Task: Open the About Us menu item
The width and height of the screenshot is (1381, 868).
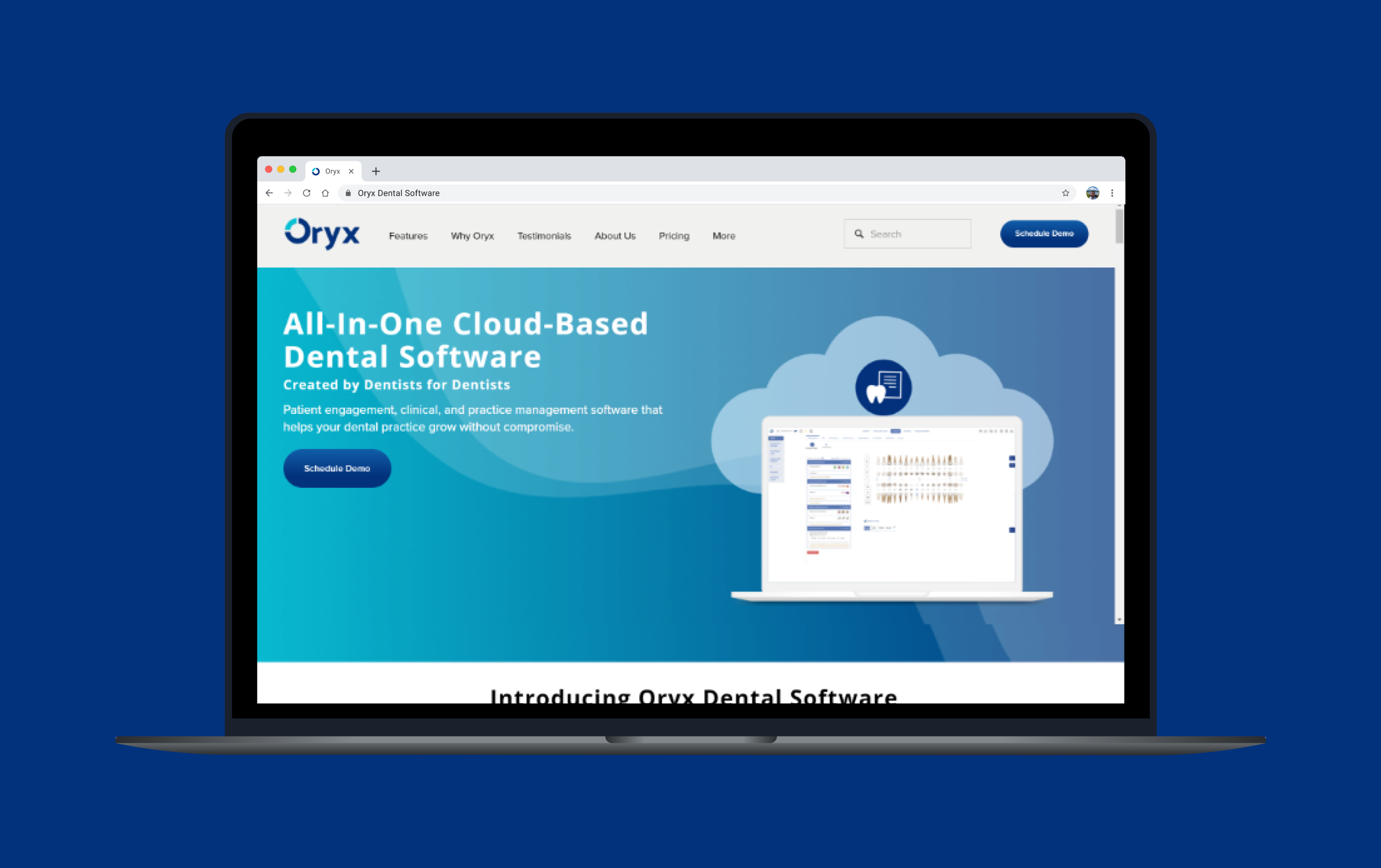Action: [x=615, y=236]
